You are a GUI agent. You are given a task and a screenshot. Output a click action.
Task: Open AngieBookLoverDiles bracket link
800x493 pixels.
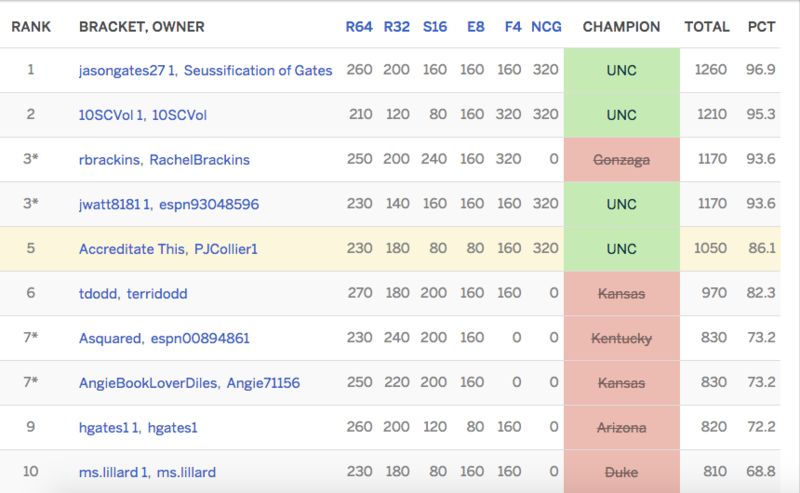(148, 383)
